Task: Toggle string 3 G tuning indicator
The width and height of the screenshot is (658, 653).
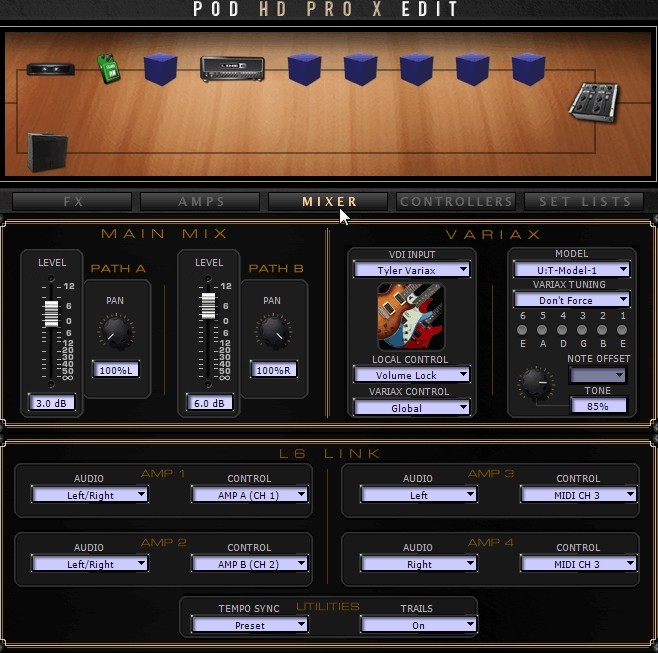Action: coord(582,330)
